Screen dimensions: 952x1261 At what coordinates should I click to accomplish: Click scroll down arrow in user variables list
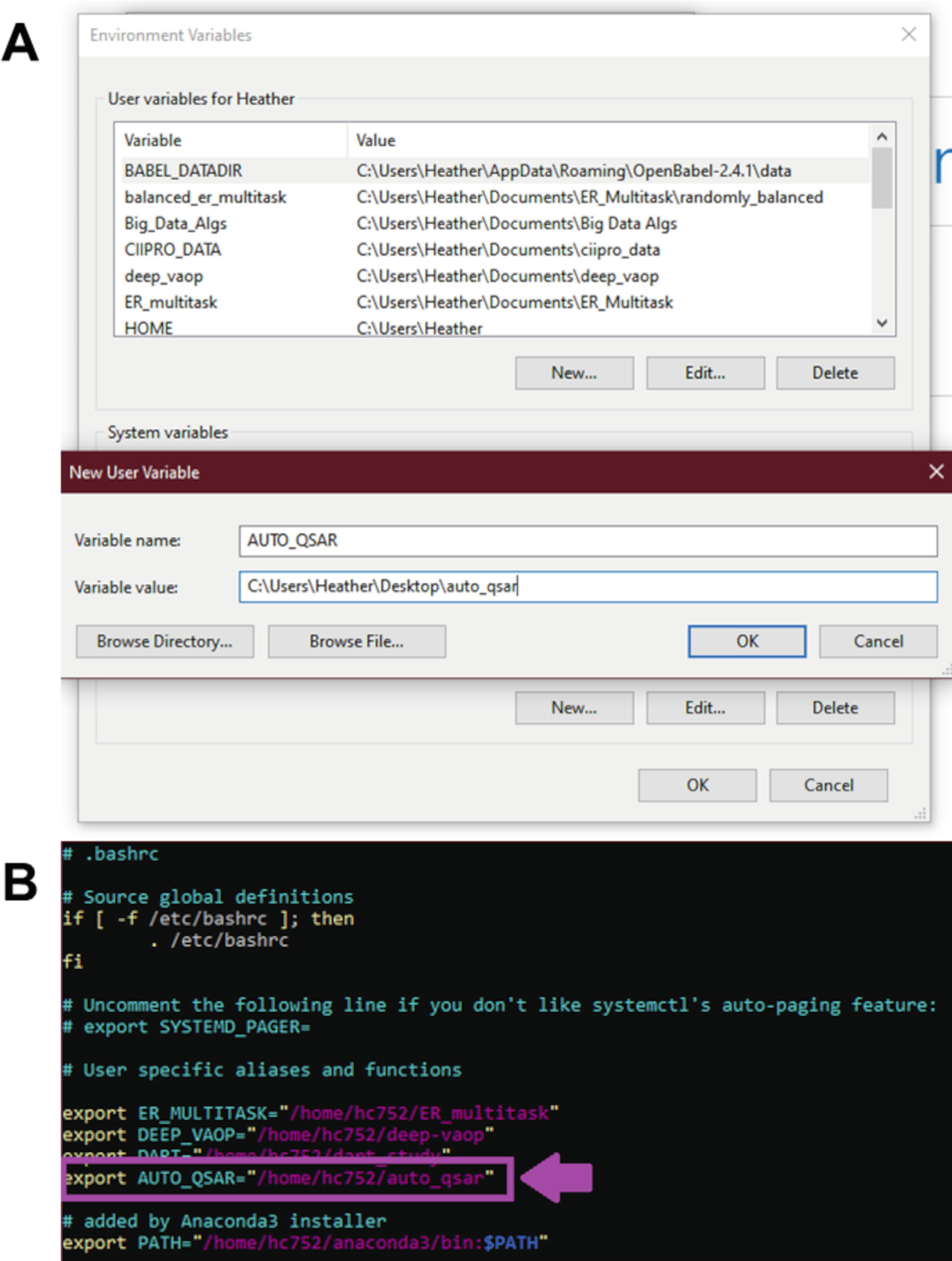[882, 323]
